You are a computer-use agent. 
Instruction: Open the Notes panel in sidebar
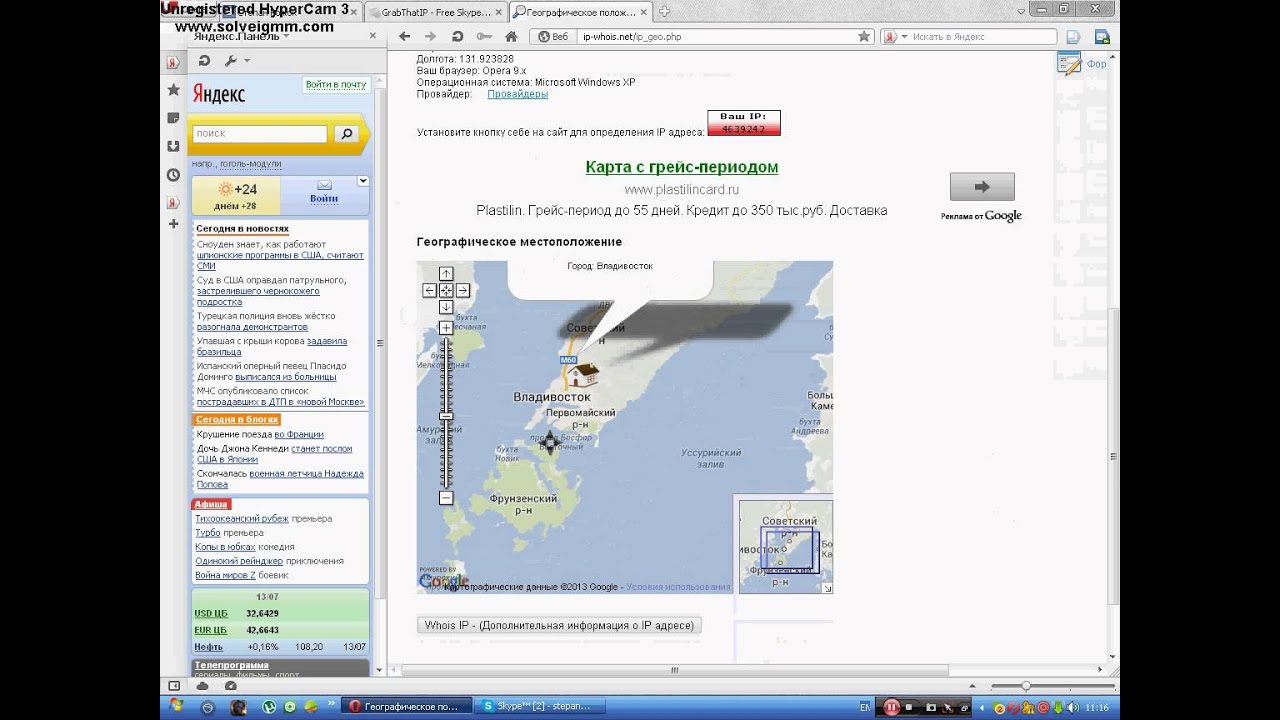[173, 118]
